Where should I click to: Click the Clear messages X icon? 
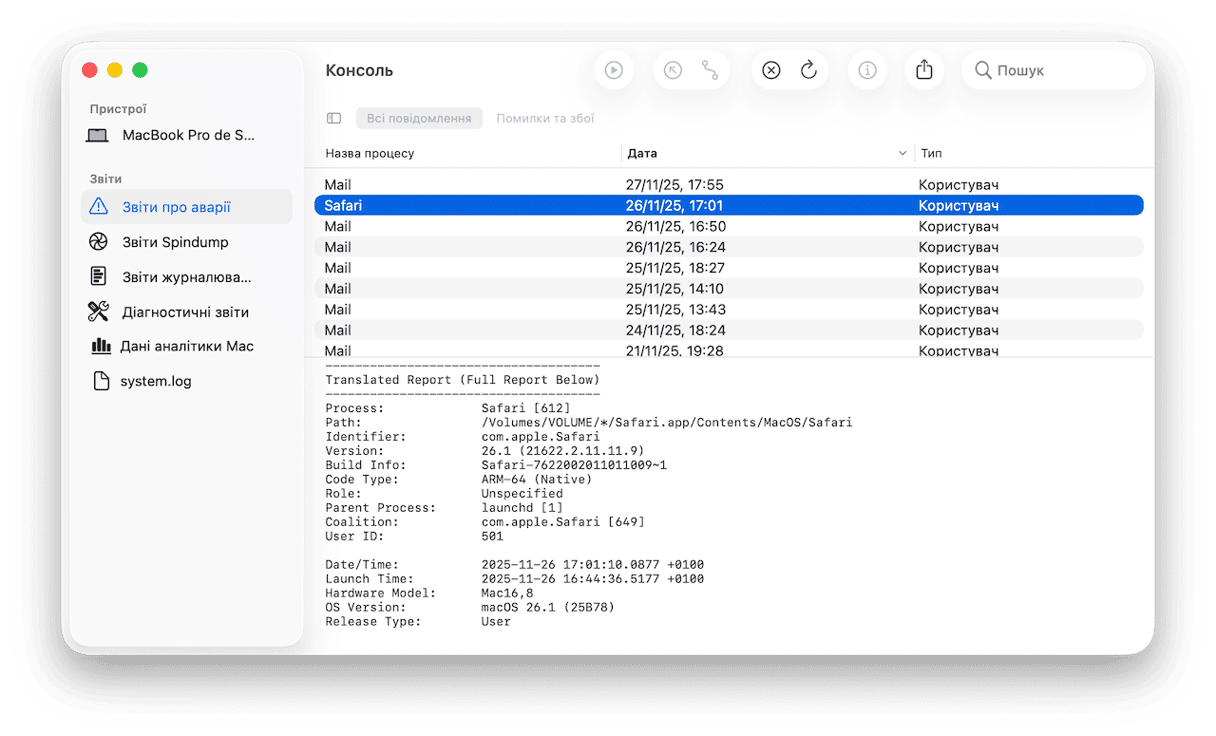coord(771,70)
